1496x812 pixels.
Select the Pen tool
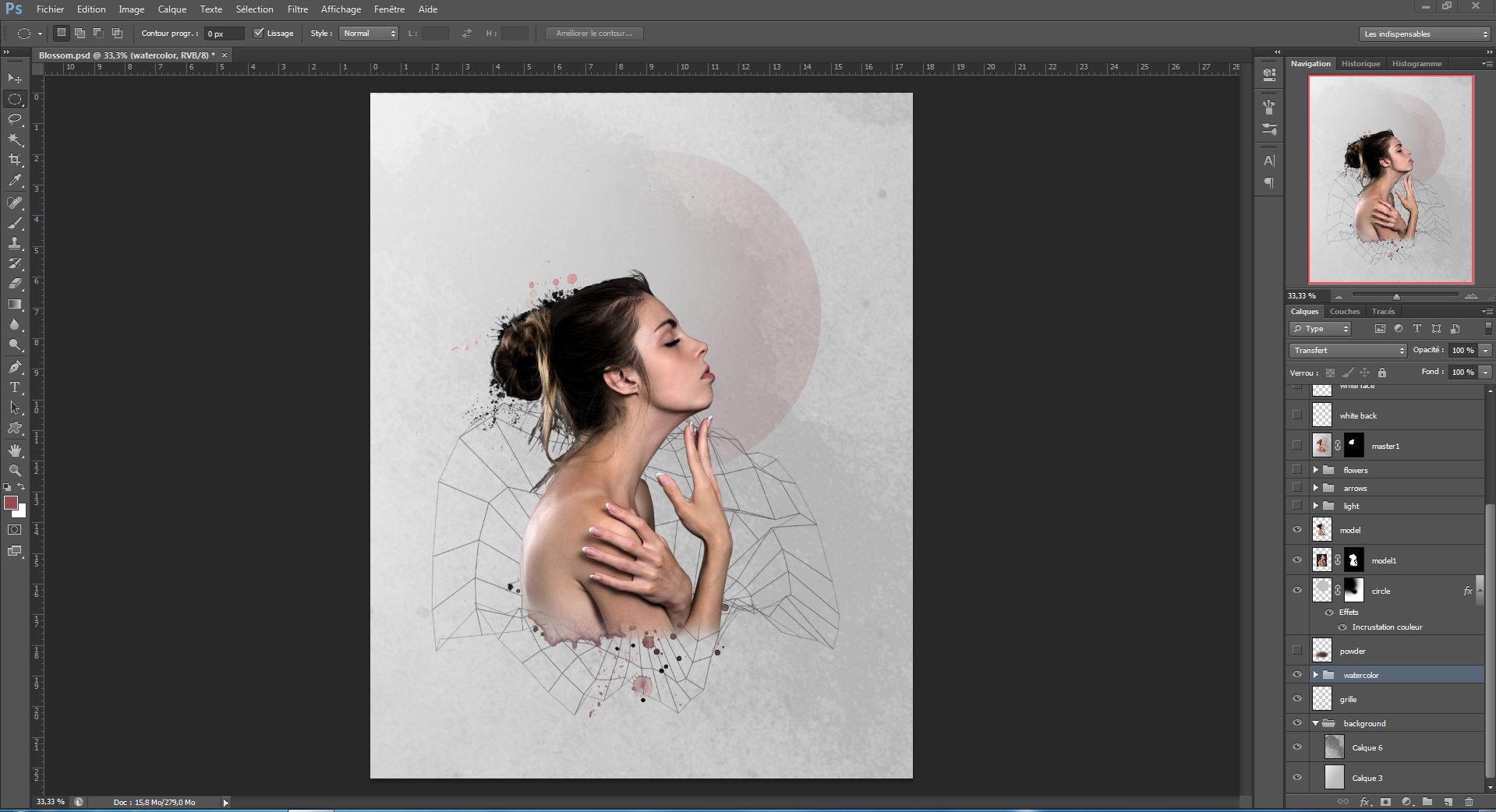click(x=15, y=367)
